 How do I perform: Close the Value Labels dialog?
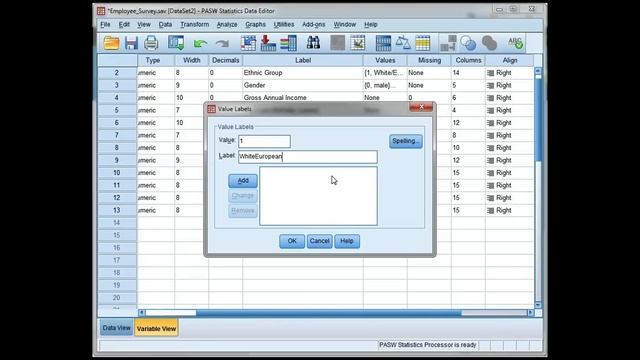[421, 107]
